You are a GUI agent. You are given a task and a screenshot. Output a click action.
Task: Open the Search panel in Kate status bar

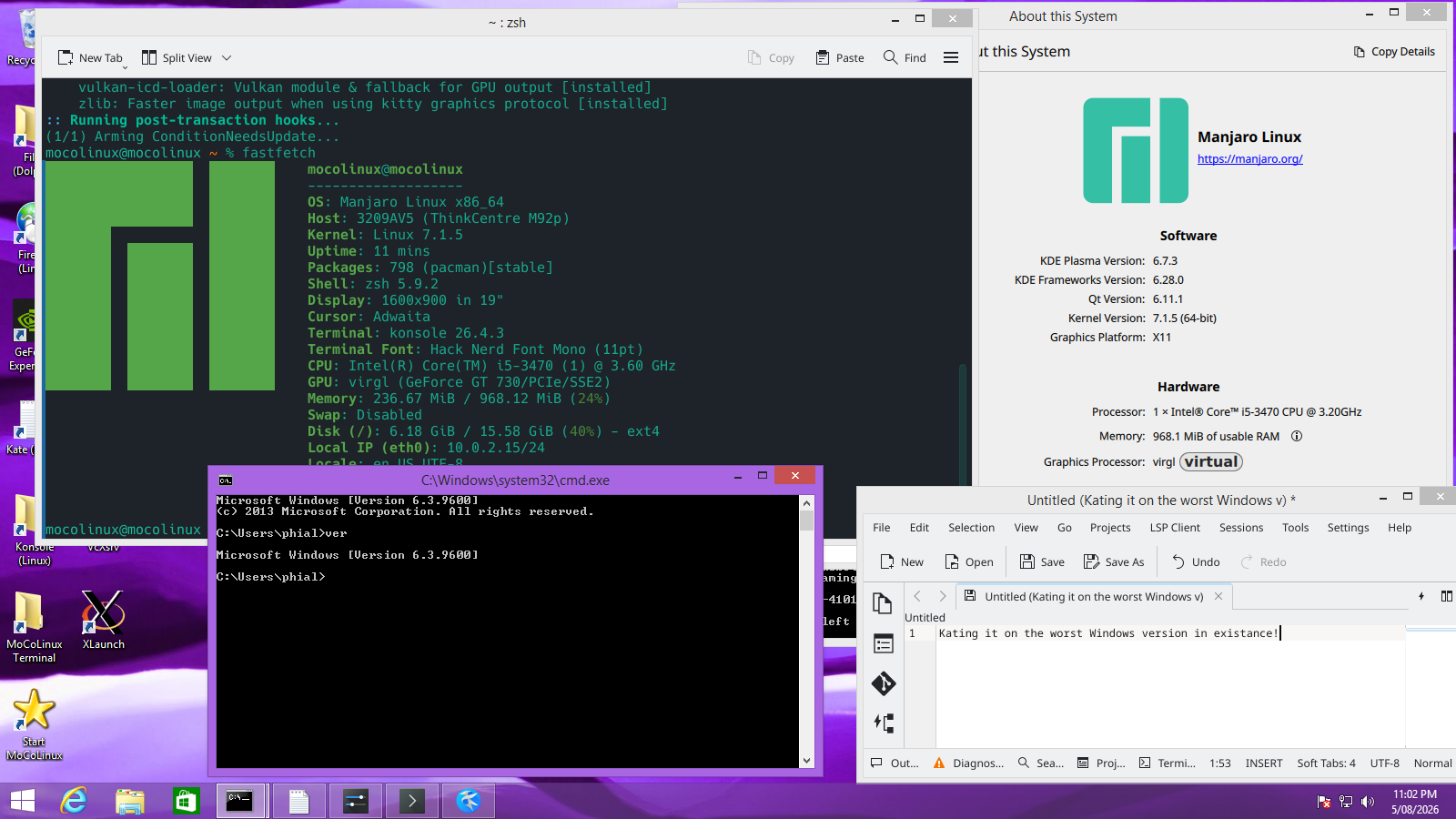point(1040,763)
